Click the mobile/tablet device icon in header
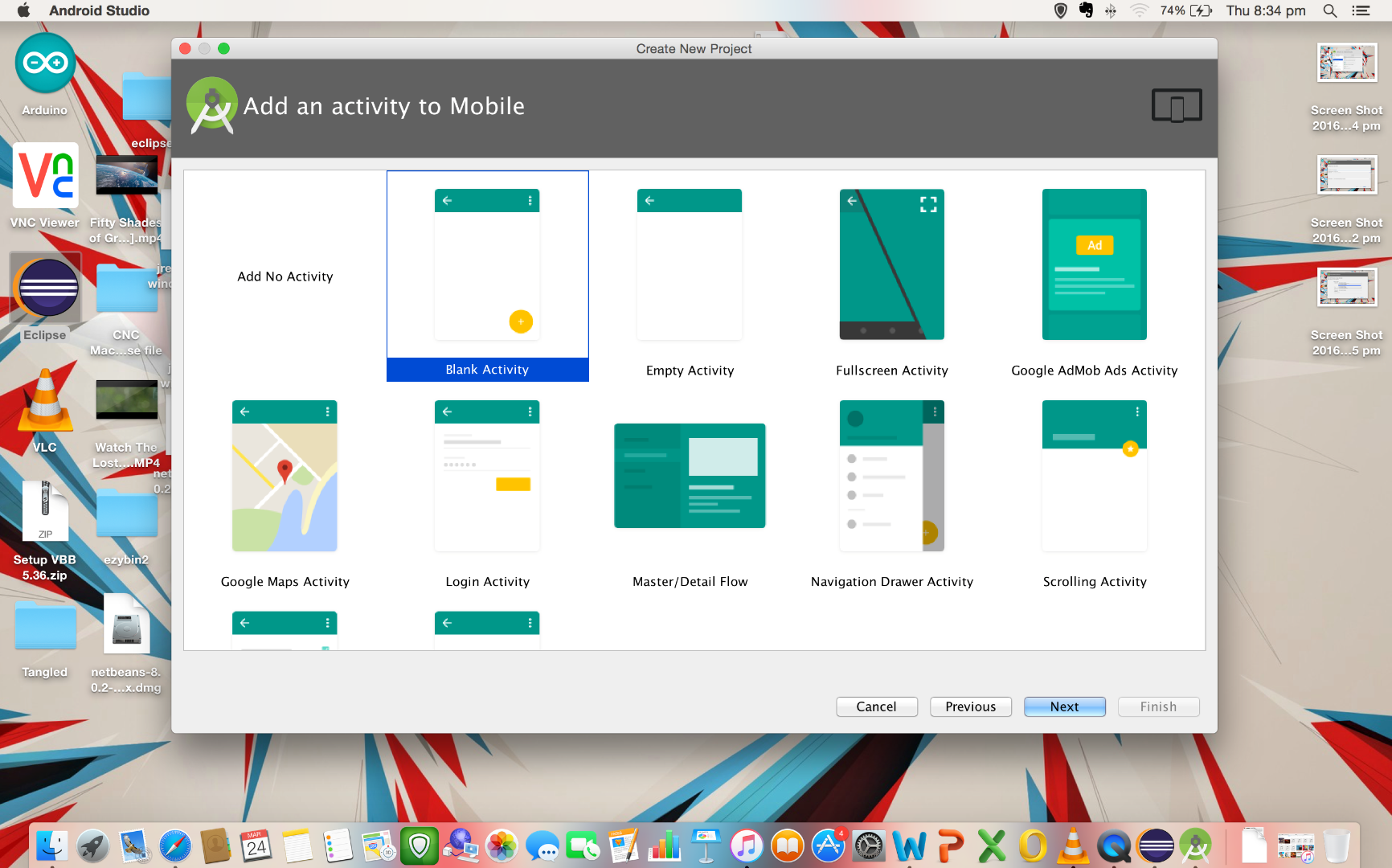This screenshot has height=868, width=1392. point(1177,105)
